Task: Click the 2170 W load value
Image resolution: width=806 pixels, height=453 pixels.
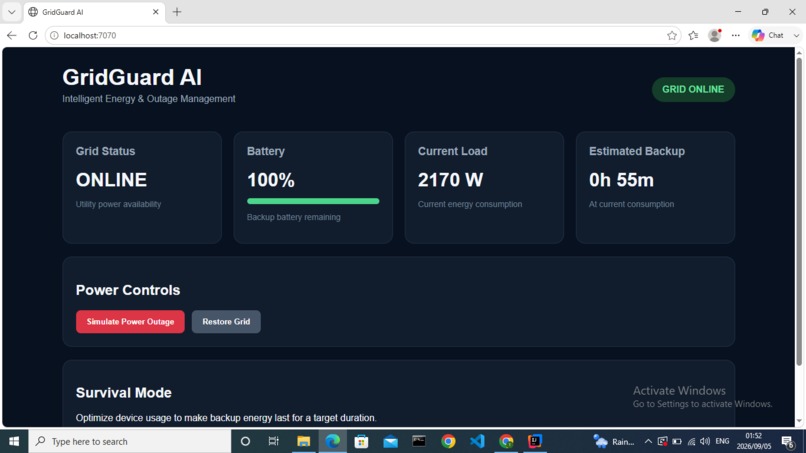Action: point(450,180)
